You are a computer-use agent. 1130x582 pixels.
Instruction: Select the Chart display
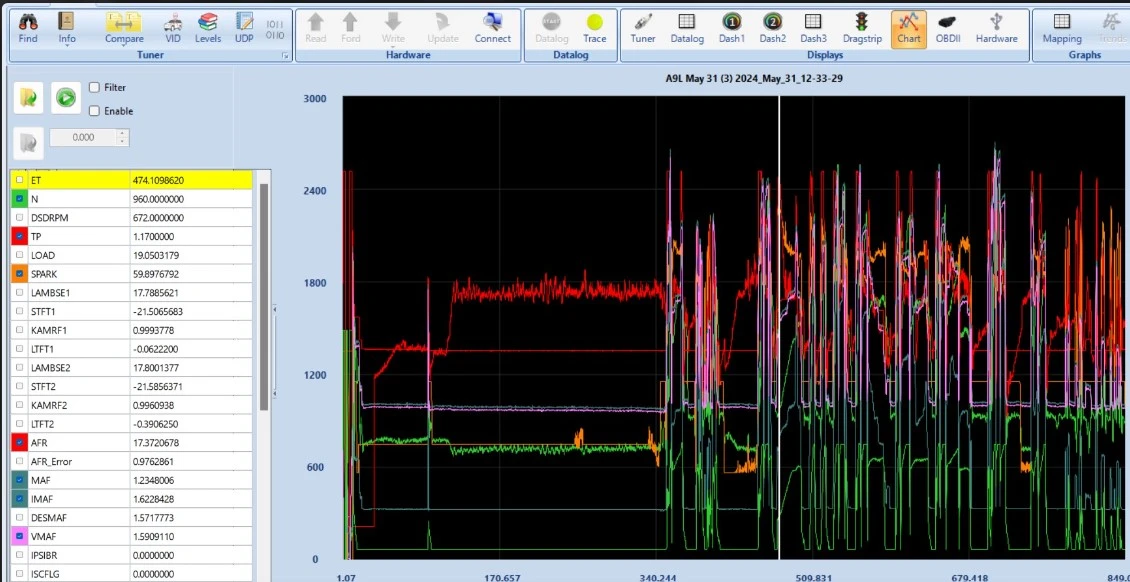pyautogui.click(x=908, y=27)
